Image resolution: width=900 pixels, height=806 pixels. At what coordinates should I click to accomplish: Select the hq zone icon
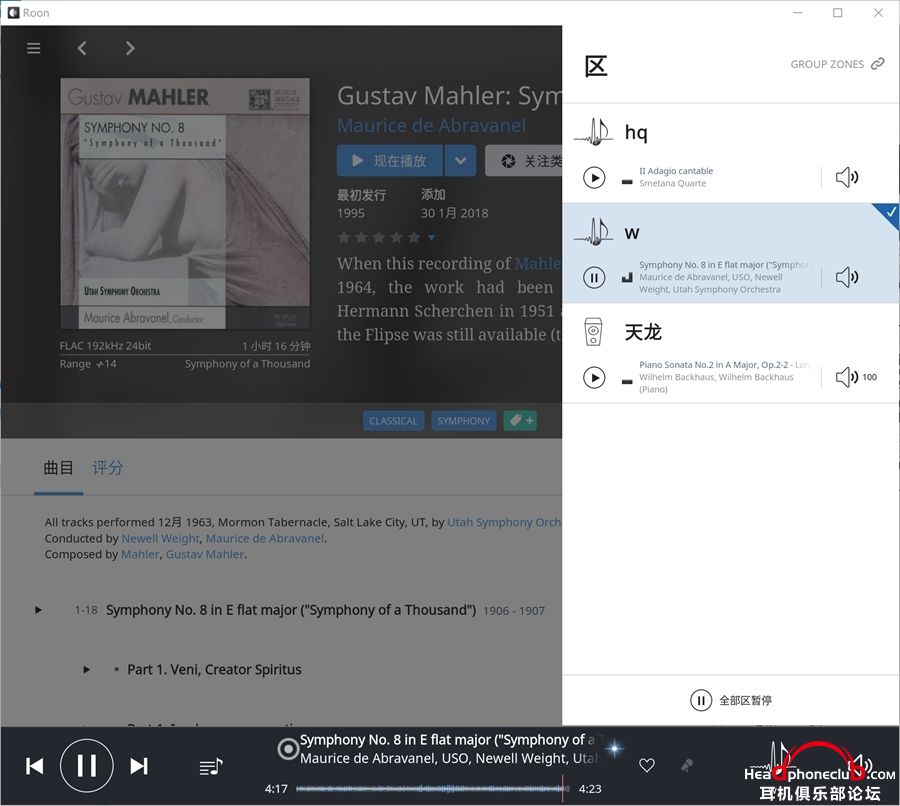pos(594,133)
